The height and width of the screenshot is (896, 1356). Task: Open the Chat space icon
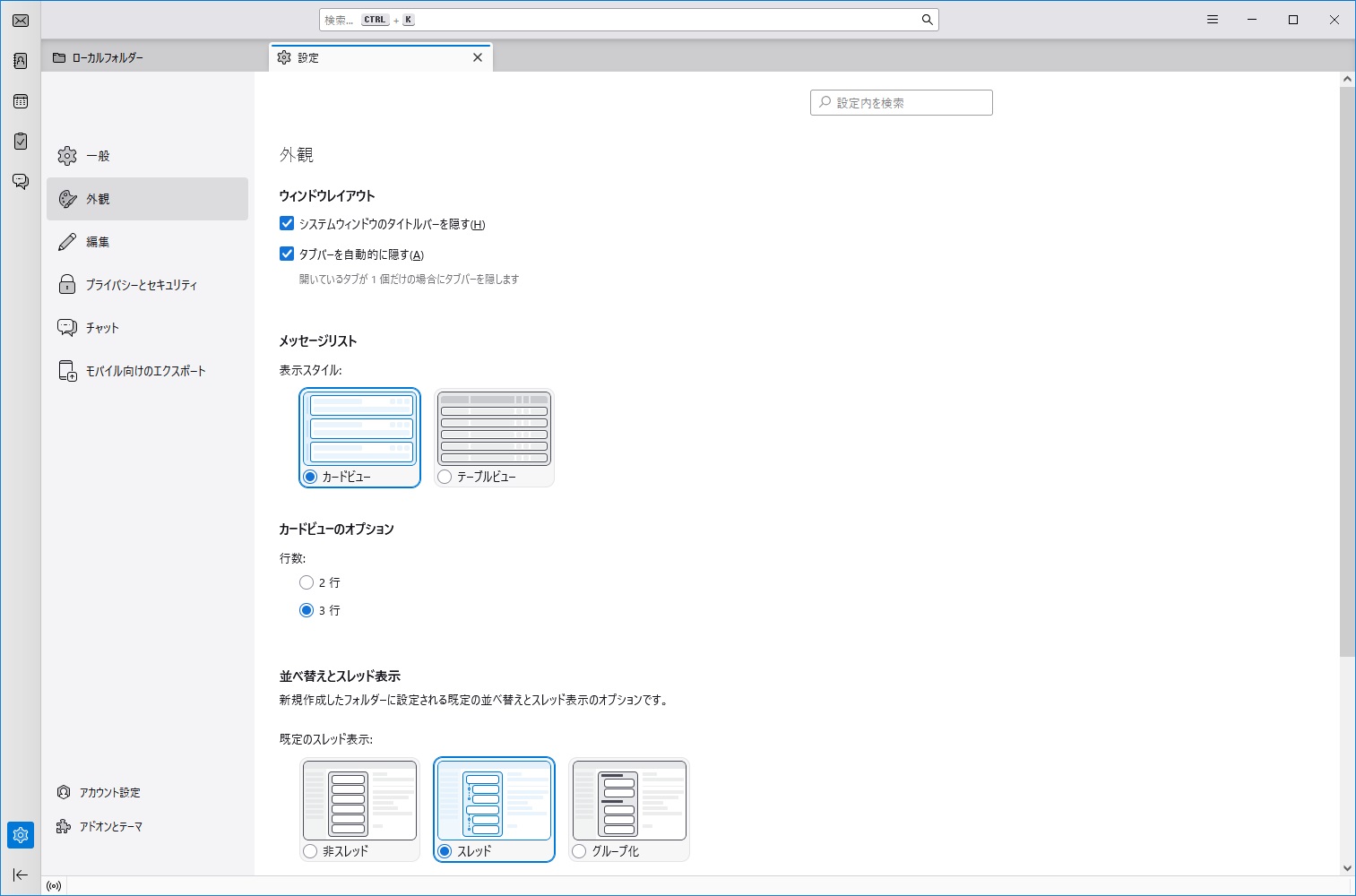coord(21,182)
